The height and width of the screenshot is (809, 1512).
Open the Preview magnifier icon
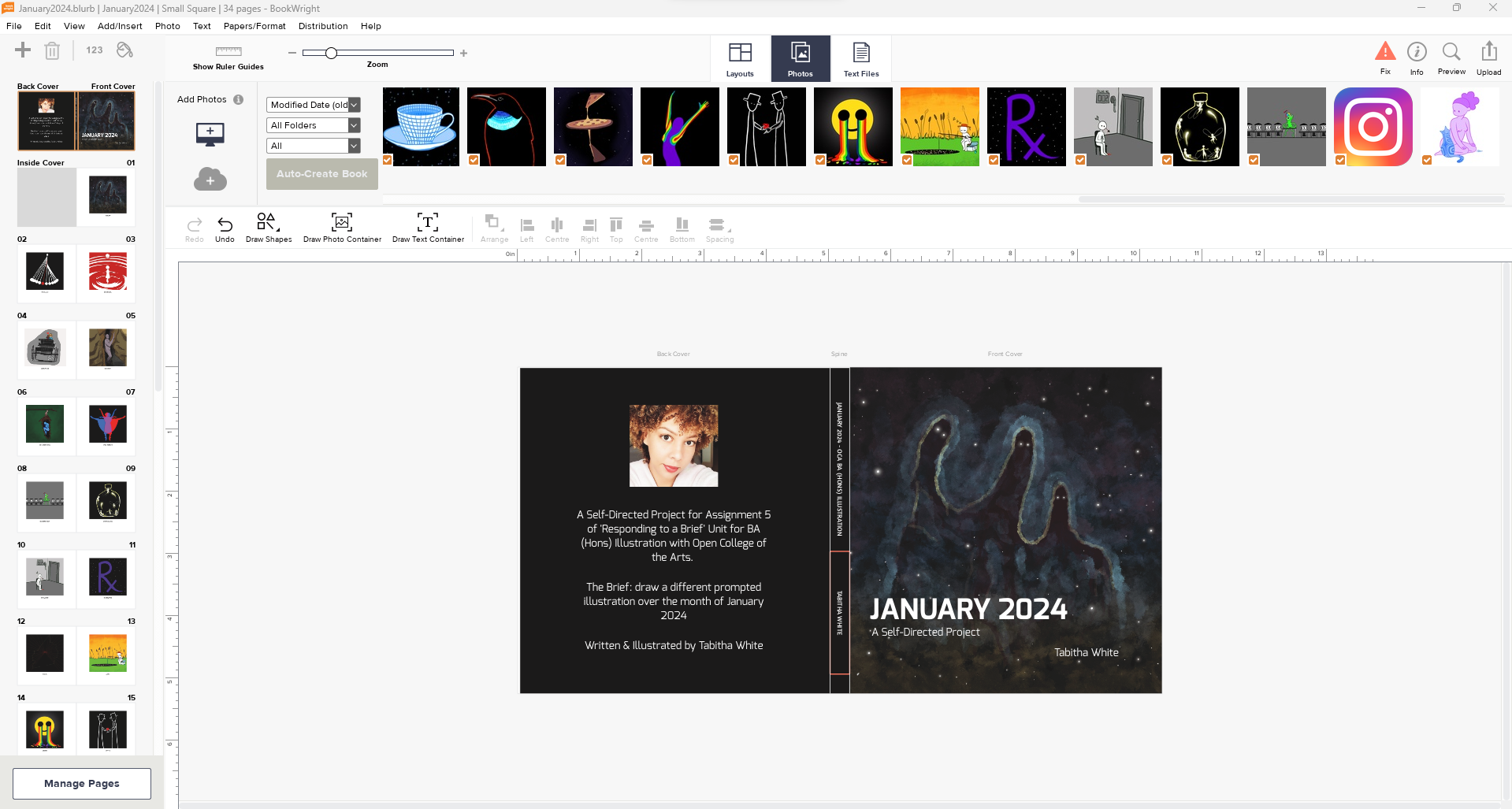[x=1451, y=53]
